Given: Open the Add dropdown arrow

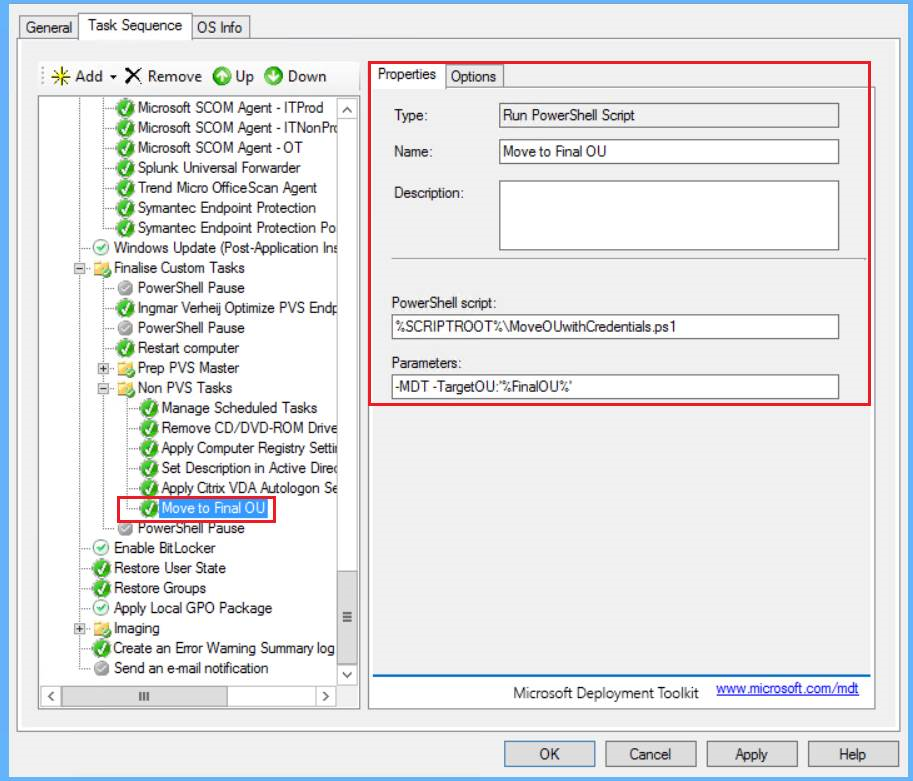Looking at the screenshot, I should pyautogui.click(x=113, y=77).
